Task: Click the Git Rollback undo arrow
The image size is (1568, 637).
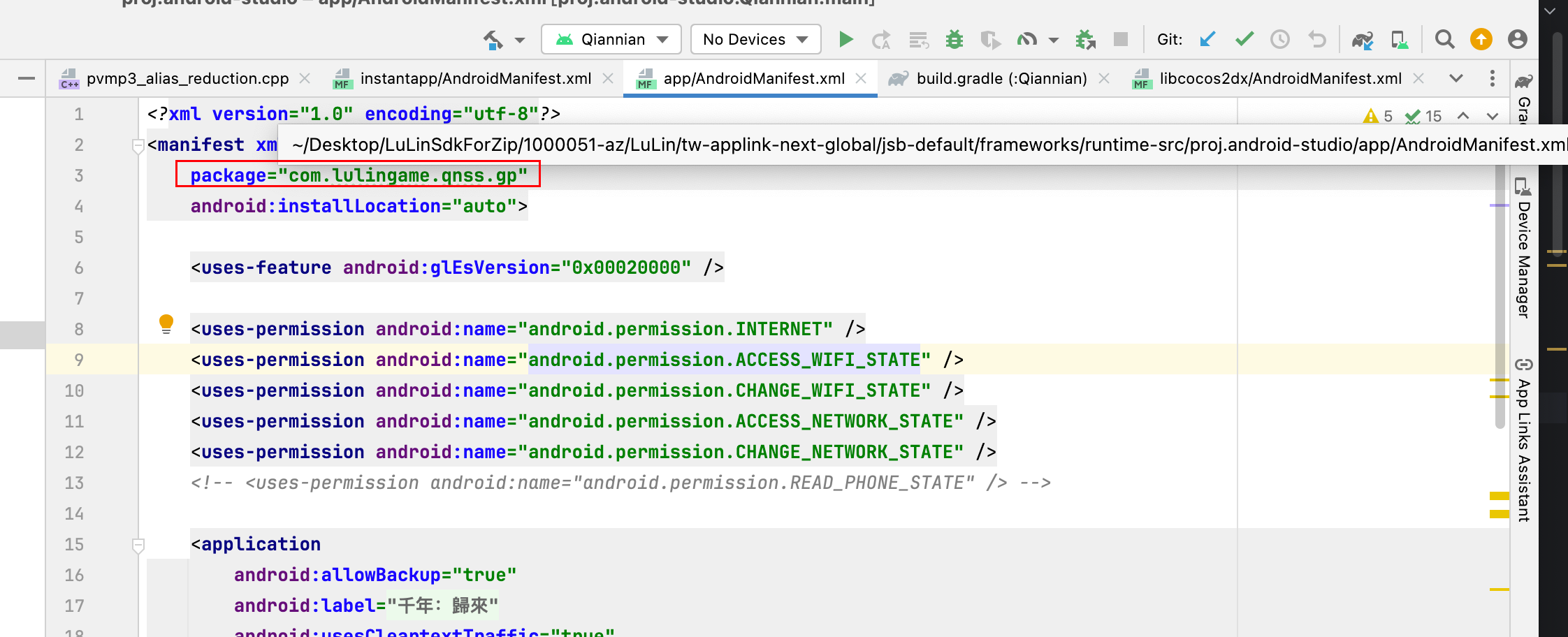Action: 1317,39
